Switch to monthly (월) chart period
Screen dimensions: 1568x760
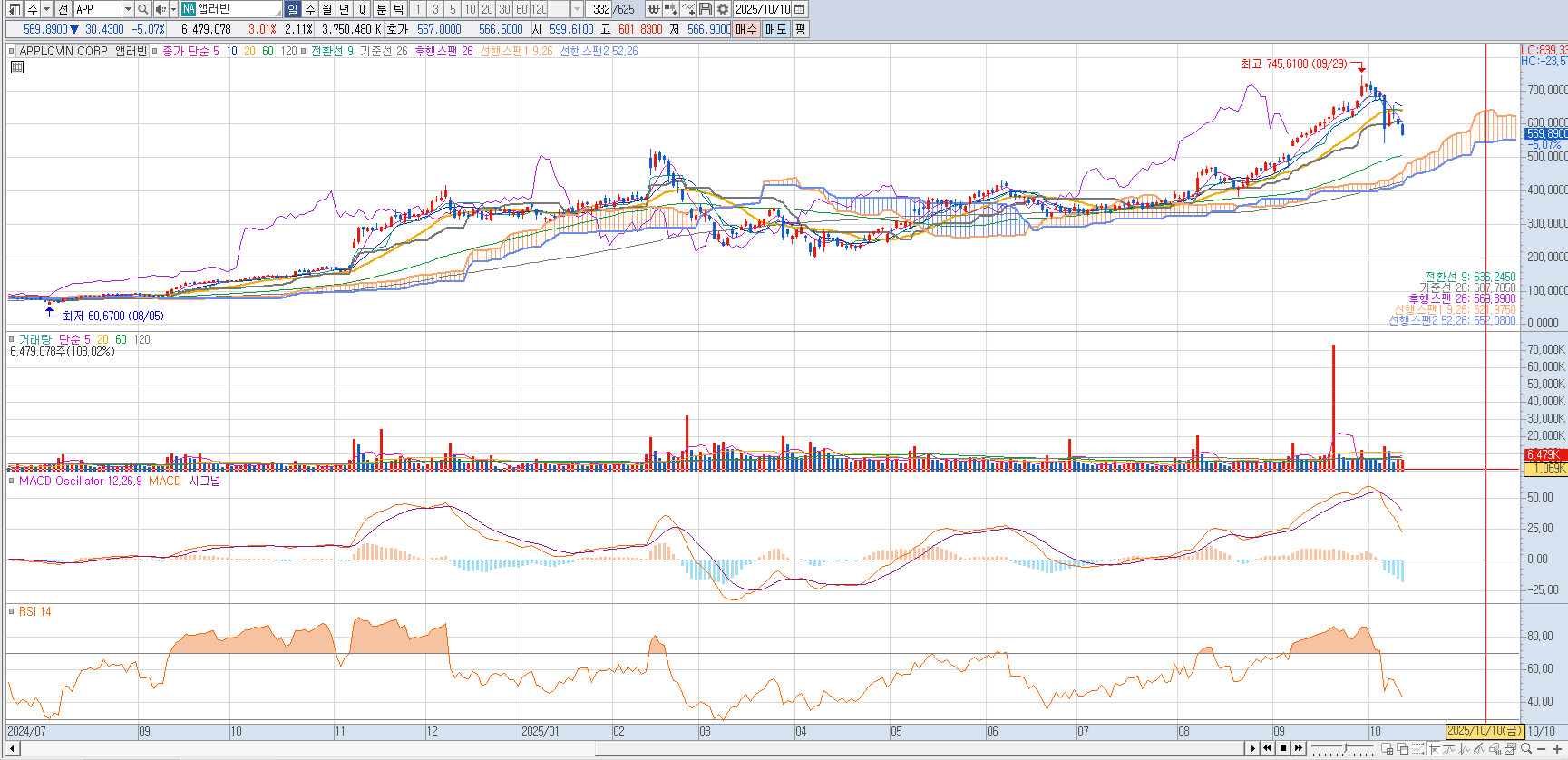(x=326, y=9)
